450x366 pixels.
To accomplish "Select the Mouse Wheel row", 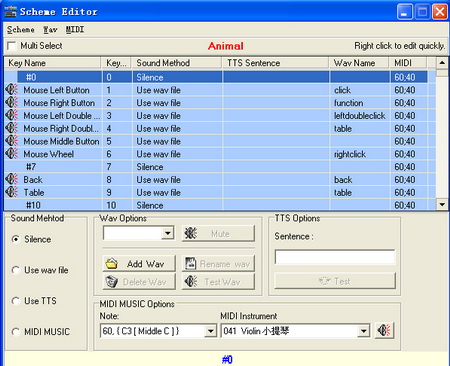I will click(220, 154).
